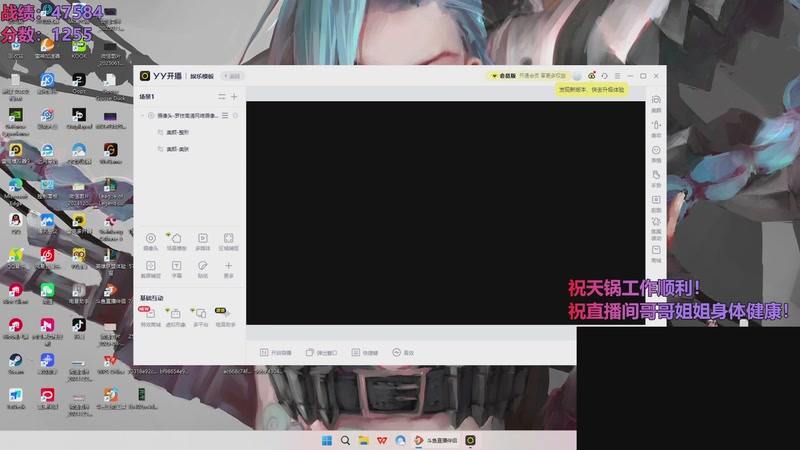The height and width of the screenshot is (450, 800).
Task: Open the atmosphere rhythm (氛围律动) panel
Action: point(656,229)
